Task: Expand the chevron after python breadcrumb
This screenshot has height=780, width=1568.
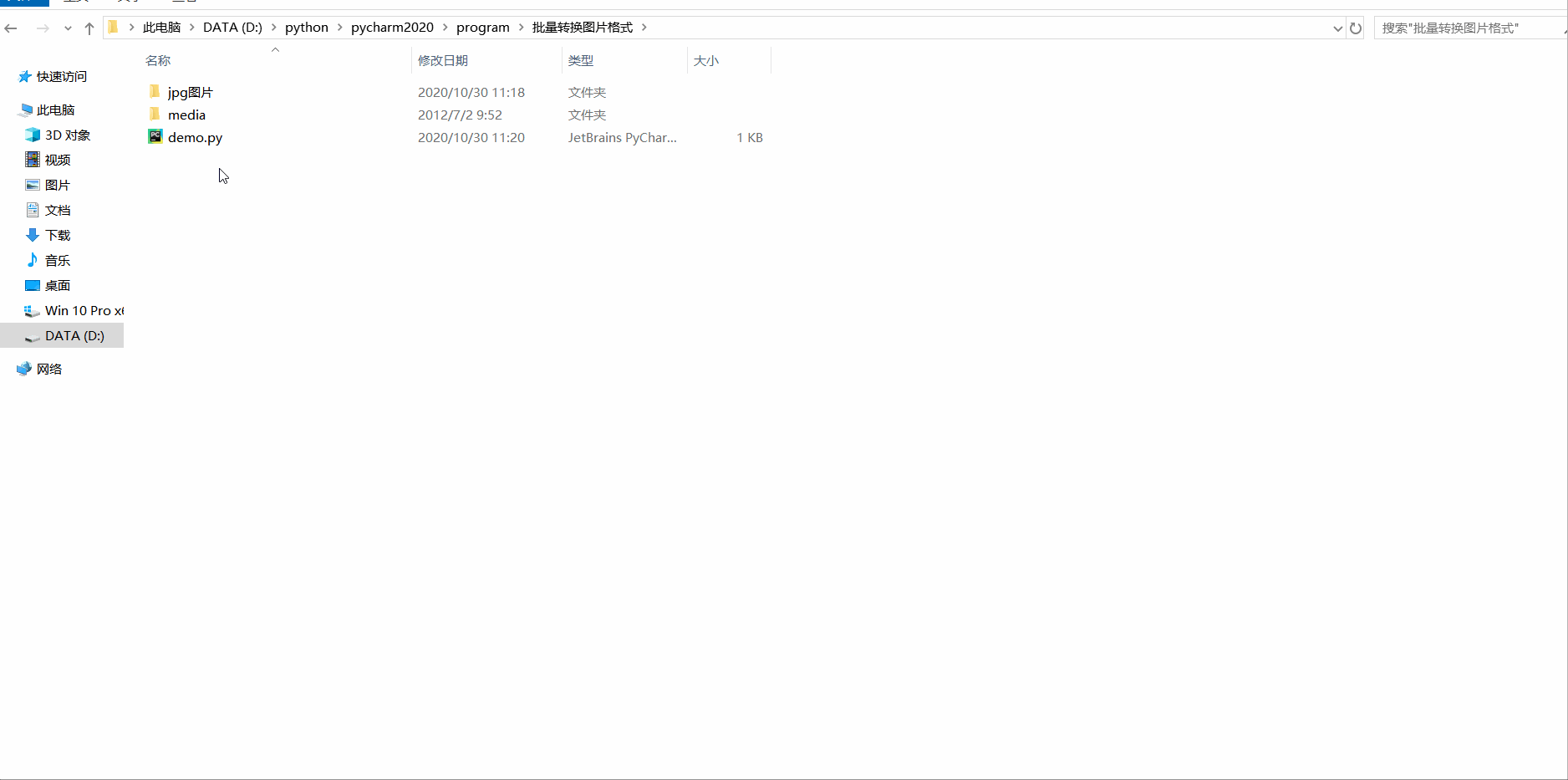Action: click(x=339, y=28)
